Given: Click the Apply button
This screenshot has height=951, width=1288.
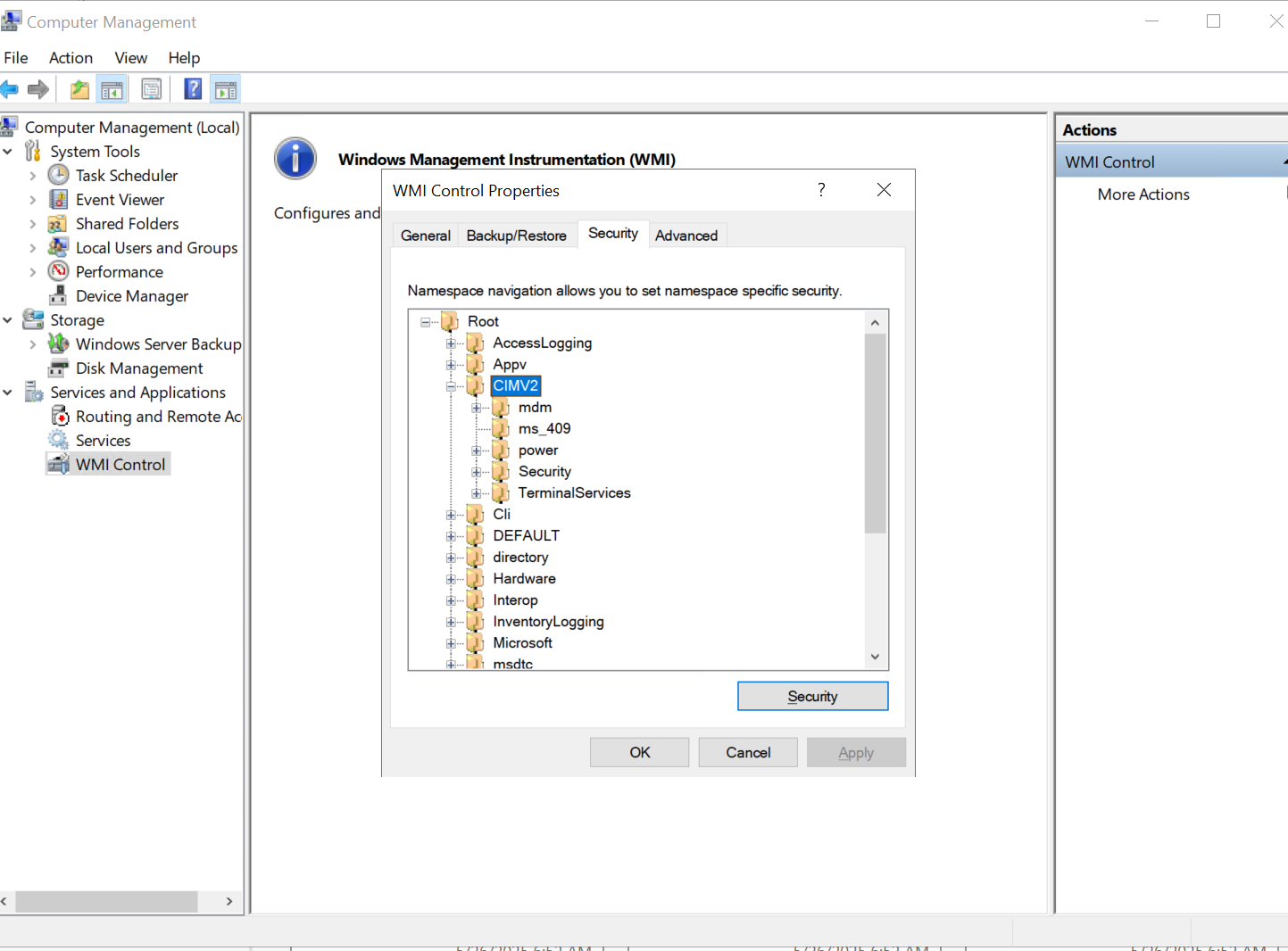Looking at the screenshot, I should pyautogui.click(x=856, y=752).
